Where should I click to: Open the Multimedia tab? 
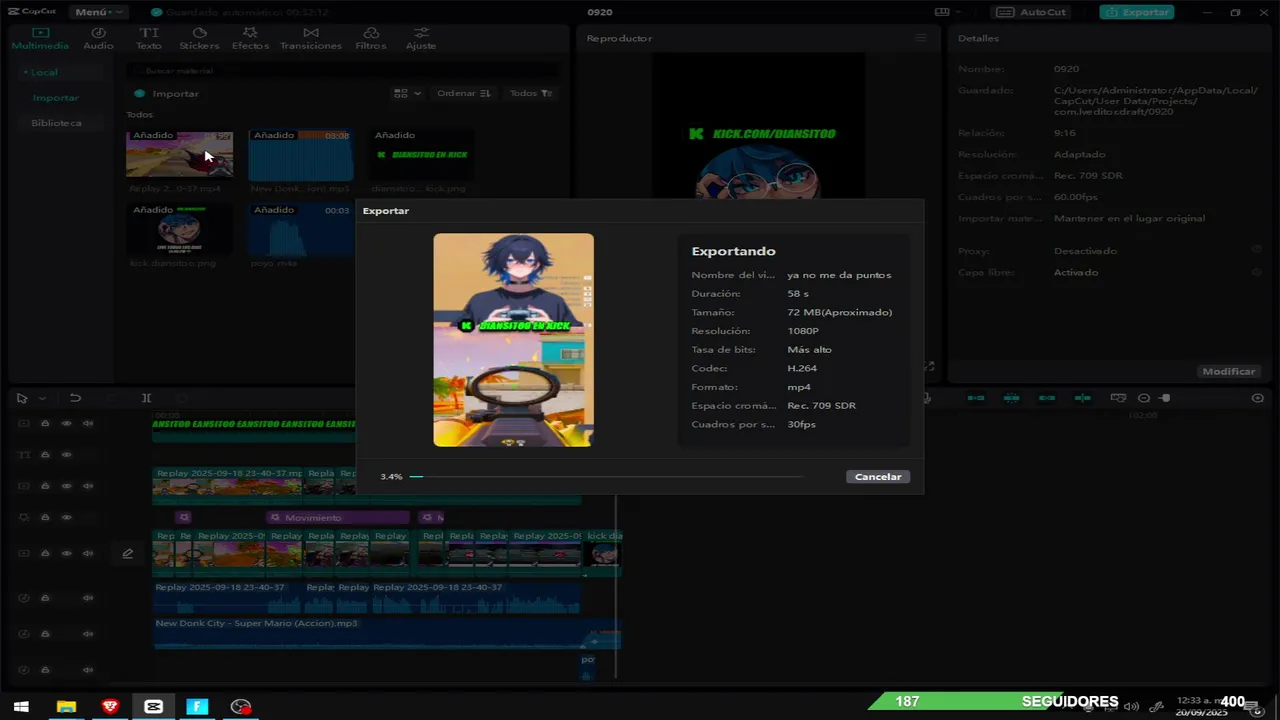coord(40,39)
